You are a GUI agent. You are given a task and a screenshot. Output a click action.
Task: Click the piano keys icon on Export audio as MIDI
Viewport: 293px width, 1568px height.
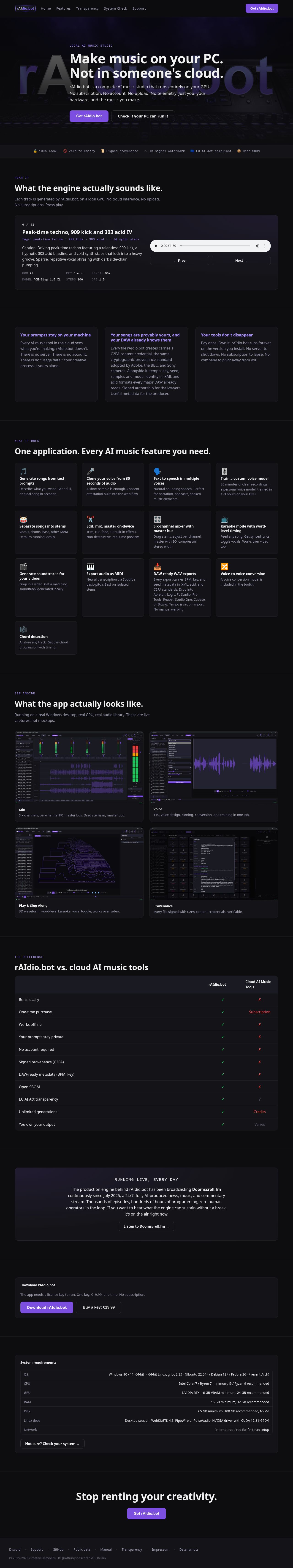pos(90,567)
